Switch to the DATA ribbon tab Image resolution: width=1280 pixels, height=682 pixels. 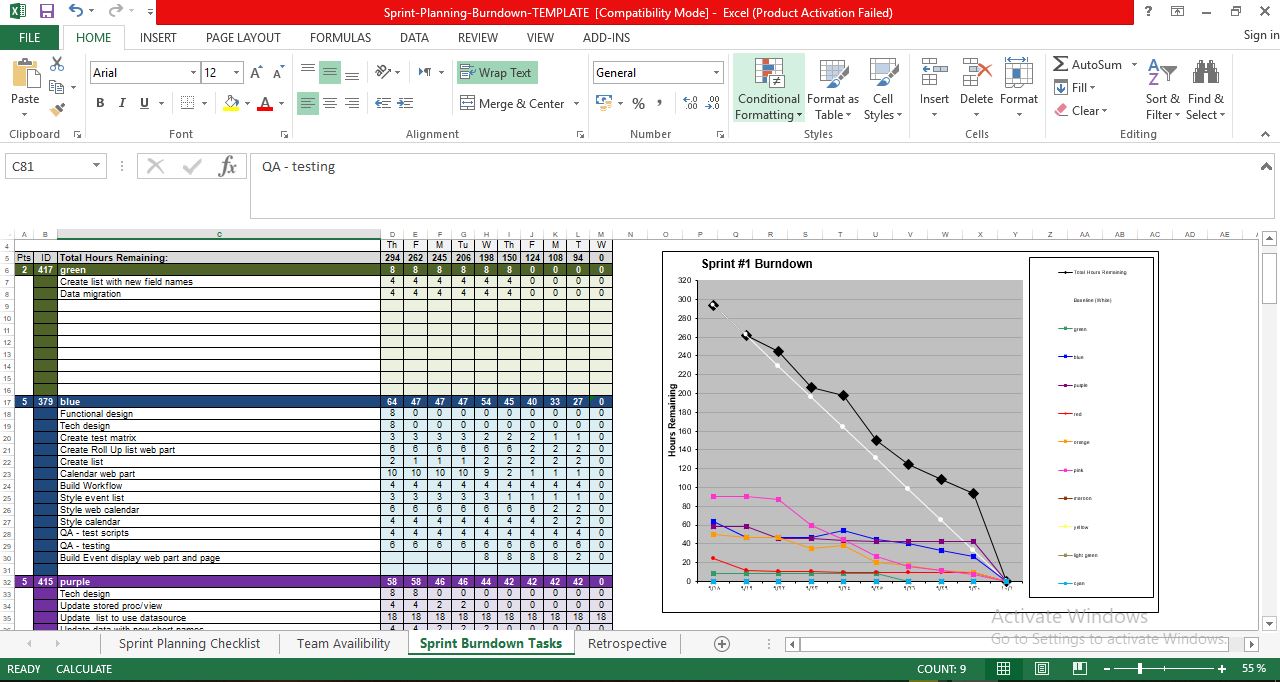pyautogui.click(x=414, y=37)
